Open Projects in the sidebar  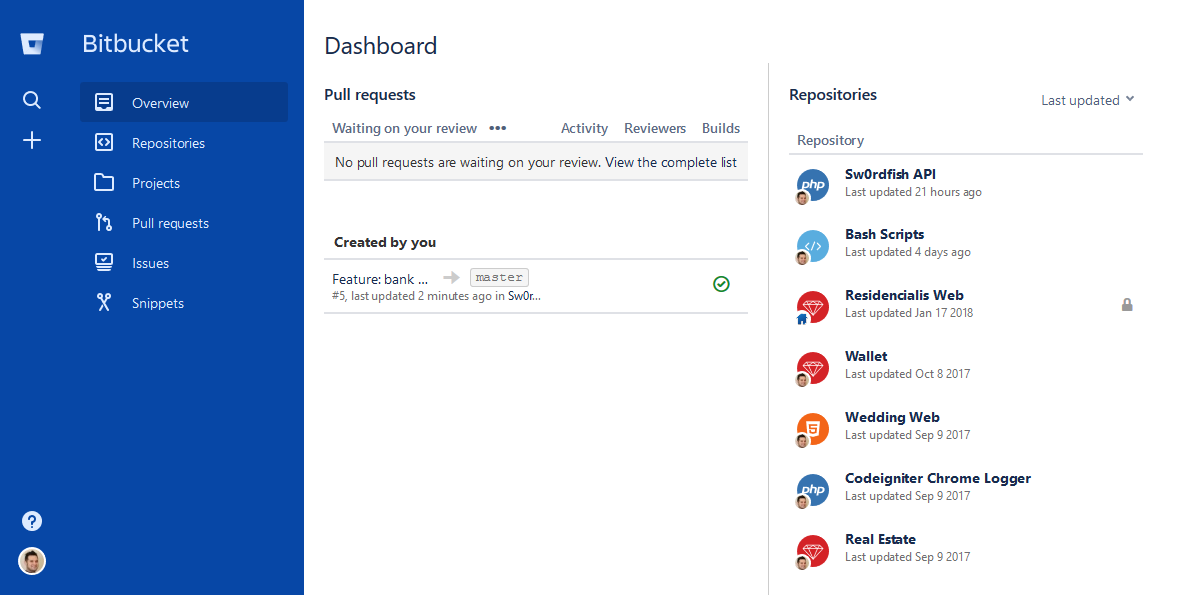pyautogui.click(x=184, y=182)
